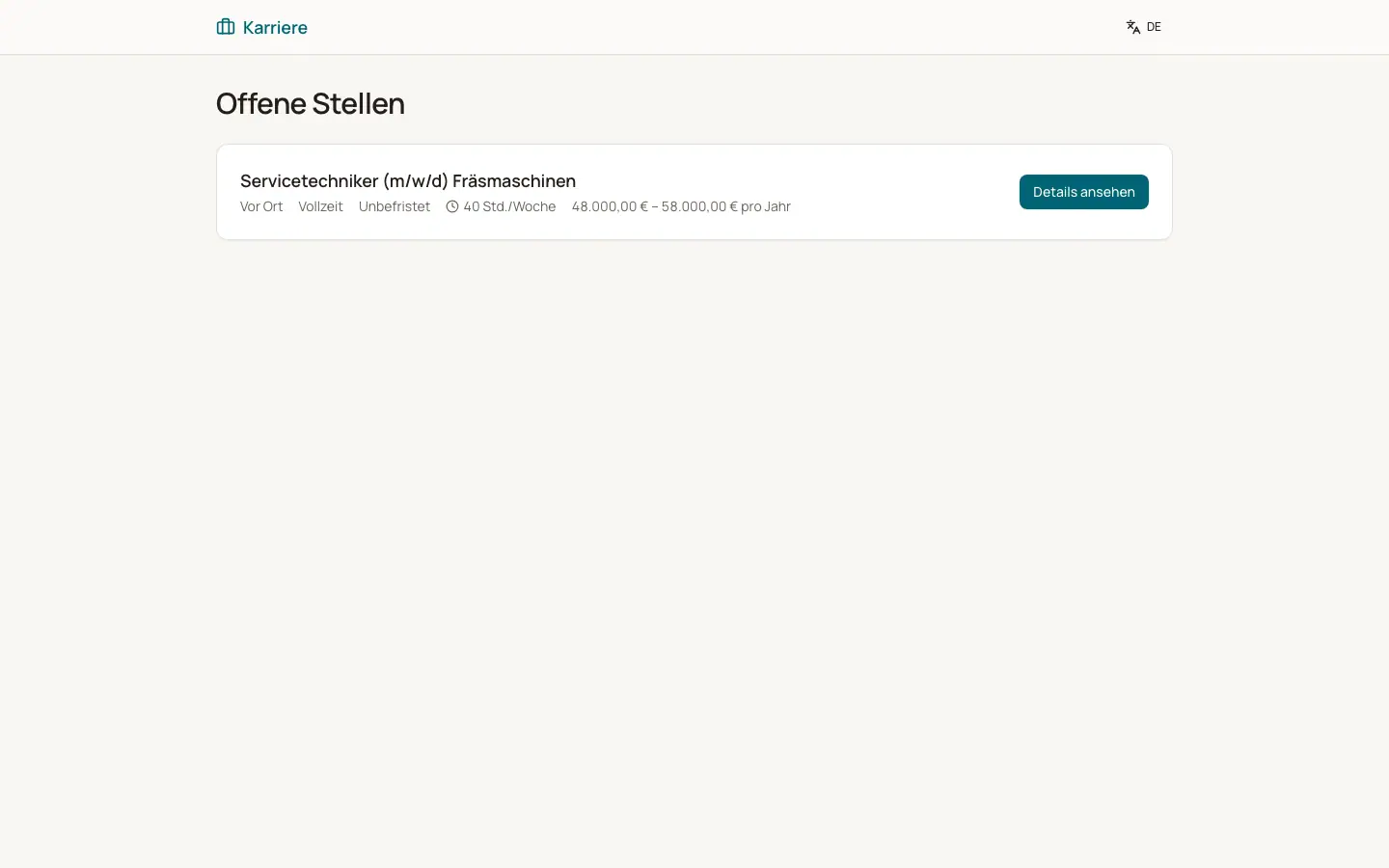The width and height of the screenshot is (1389, 868).
Task: Open the DE language selector
Action: [1144, 27]
